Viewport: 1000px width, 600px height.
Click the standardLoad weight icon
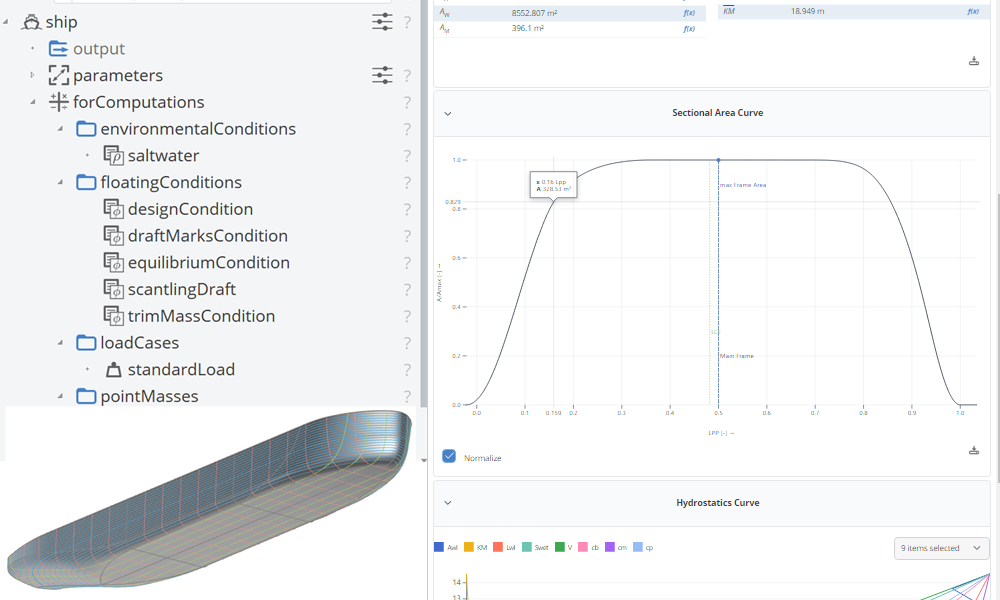[113, 369]
